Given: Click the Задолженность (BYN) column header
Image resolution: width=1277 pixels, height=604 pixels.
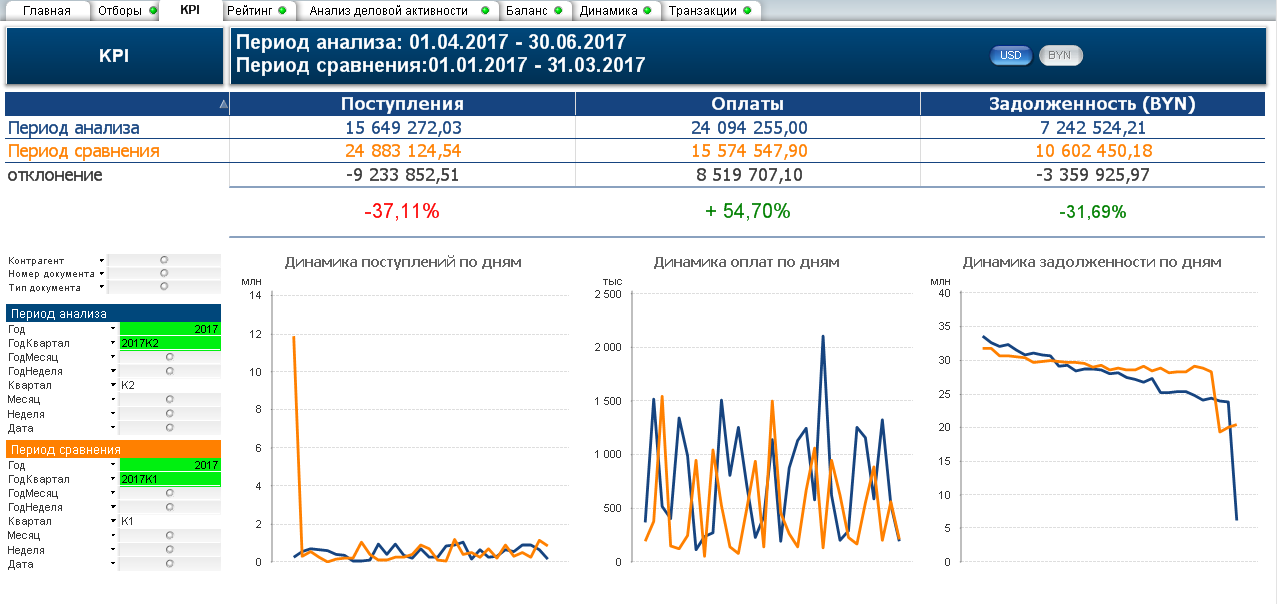Looking at the screenshot, I should pos(1092,104).
